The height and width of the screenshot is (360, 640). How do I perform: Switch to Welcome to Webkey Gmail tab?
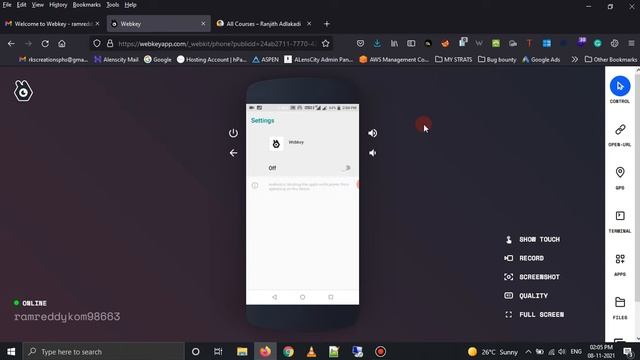click(x=52, y=24)
